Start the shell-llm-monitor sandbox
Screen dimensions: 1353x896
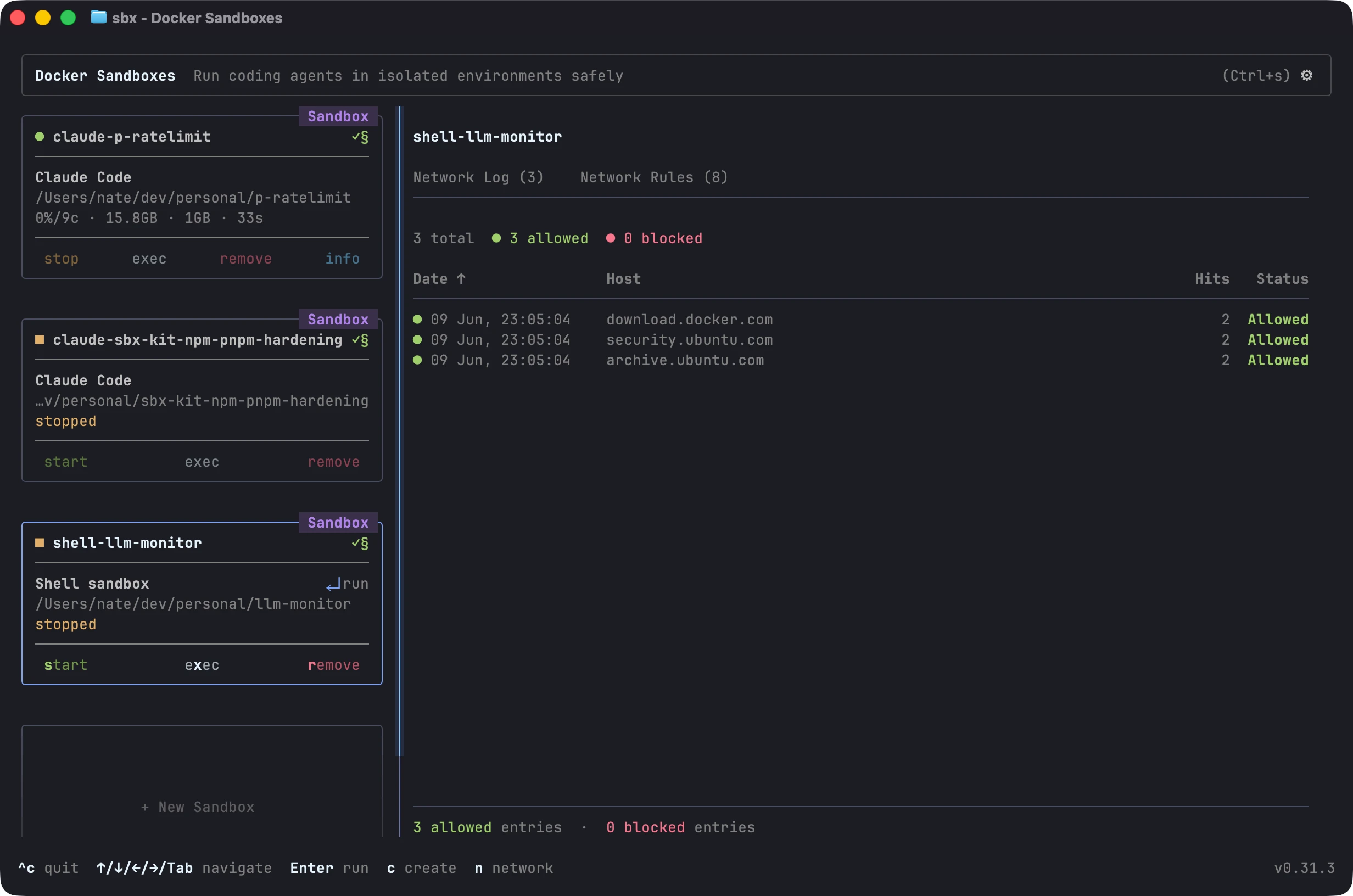click(x=66, y=665)
